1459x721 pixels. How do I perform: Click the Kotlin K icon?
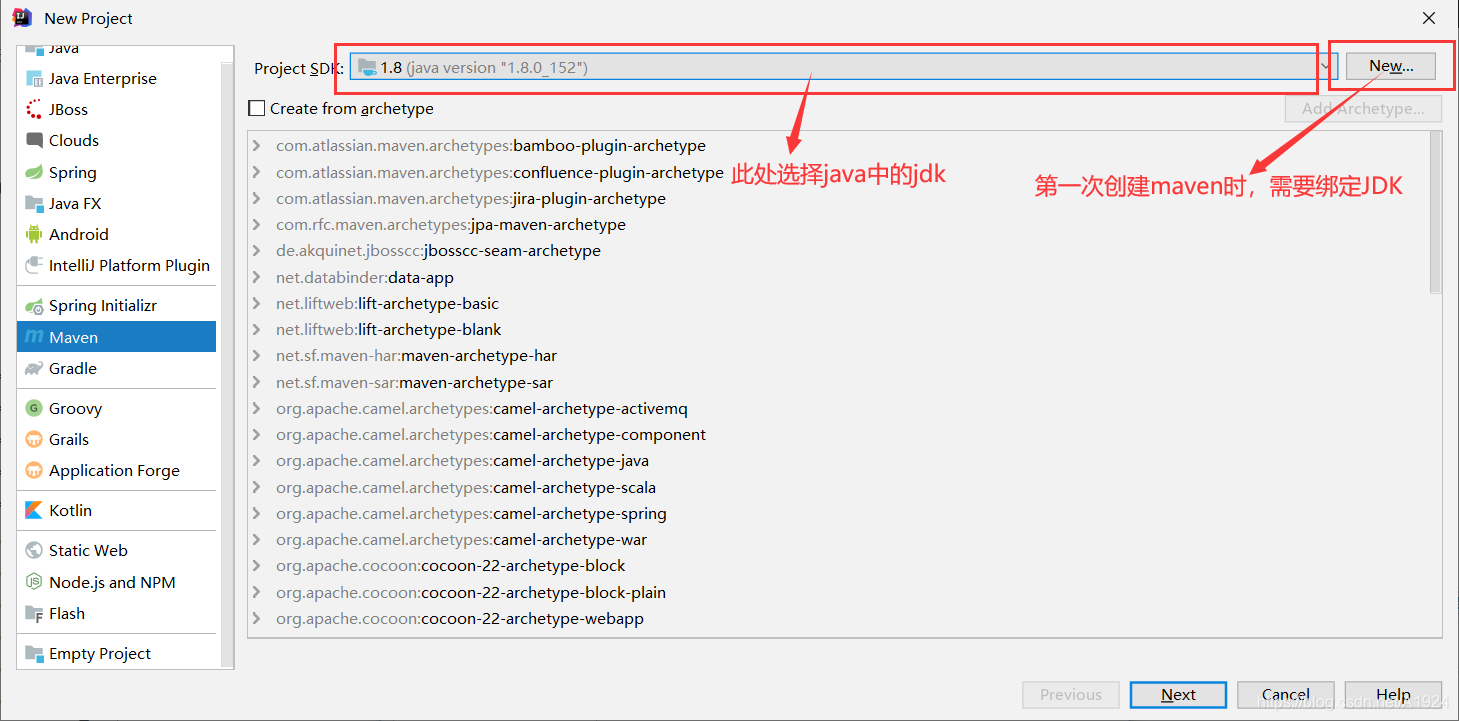(34, 510)
